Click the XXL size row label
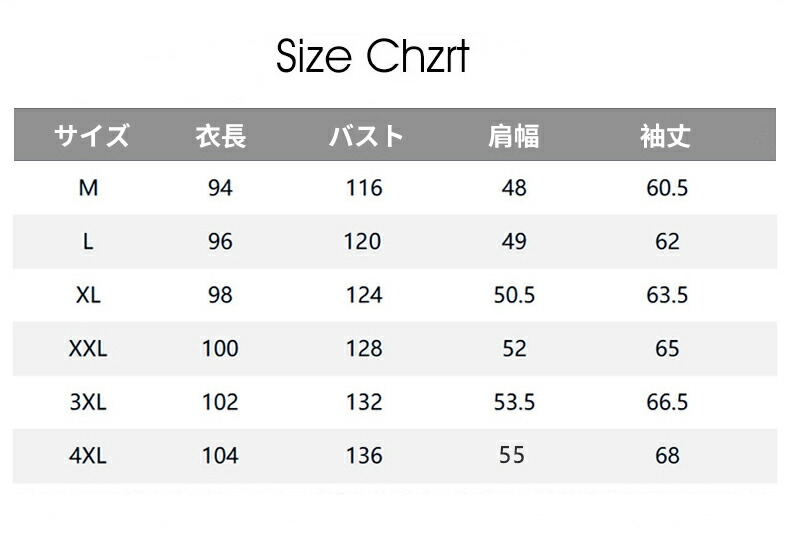Viewport: 790px width, 552px height. [88, 349]
